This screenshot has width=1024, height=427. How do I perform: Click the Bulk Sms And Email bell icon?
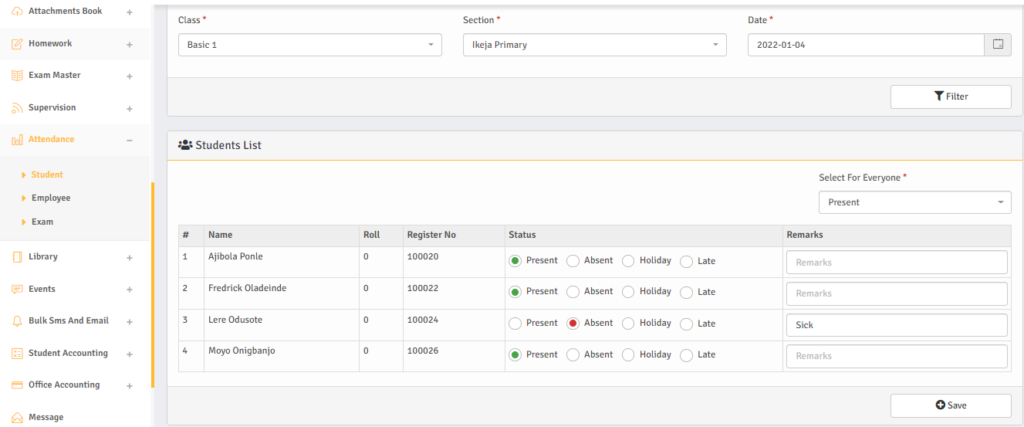17,321
